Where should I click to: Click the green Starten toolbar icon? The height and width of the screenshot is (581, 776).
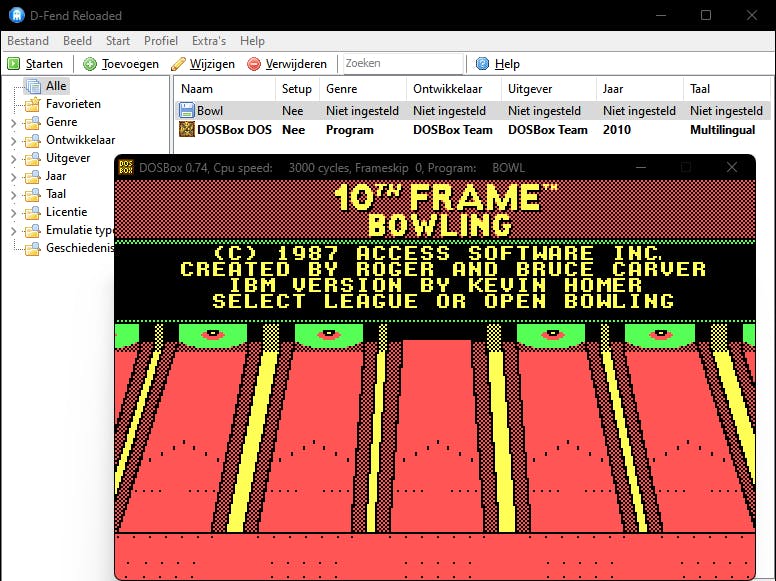14,64
